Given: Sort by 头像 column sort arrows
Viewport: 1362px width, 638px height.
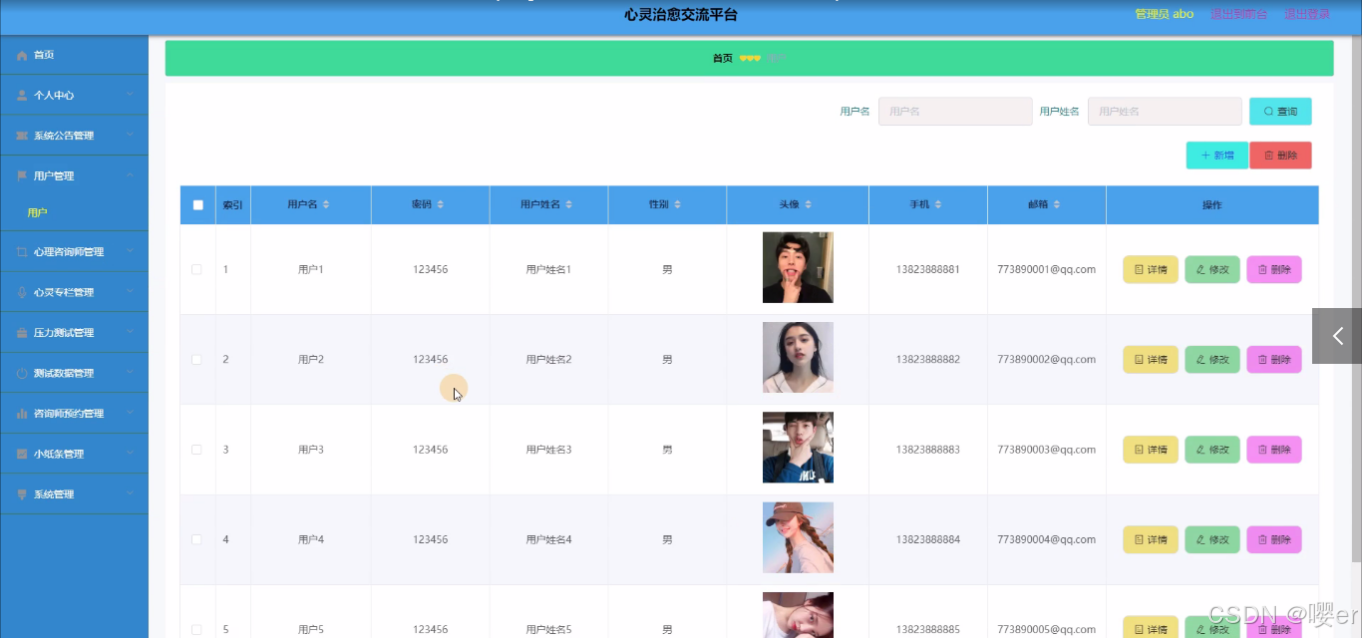Looking at the screenshot, I should tap(808, 204).
